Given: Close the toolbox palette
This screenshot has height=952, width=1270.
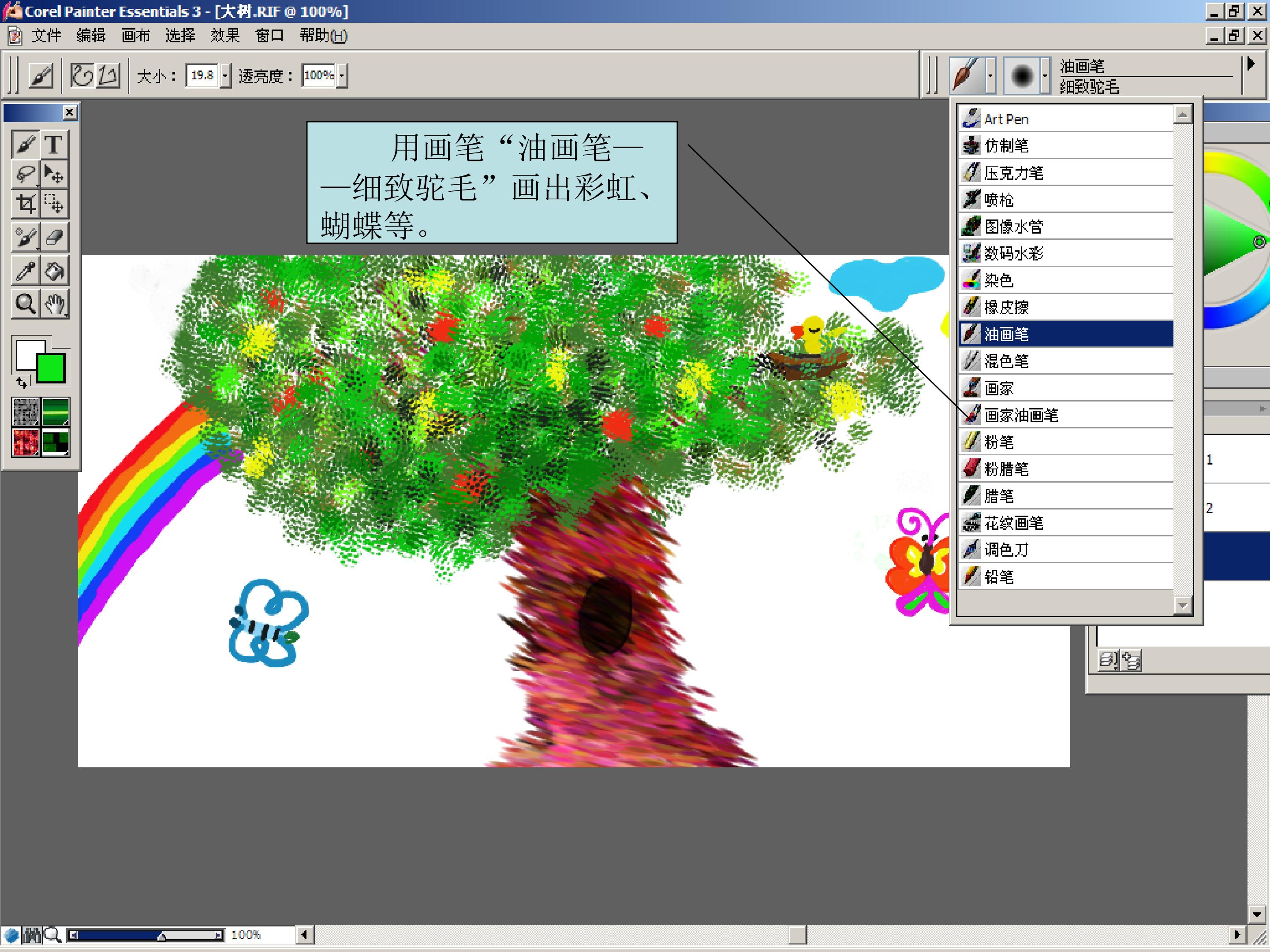Looking at the screenshot, I should [70, 112].
